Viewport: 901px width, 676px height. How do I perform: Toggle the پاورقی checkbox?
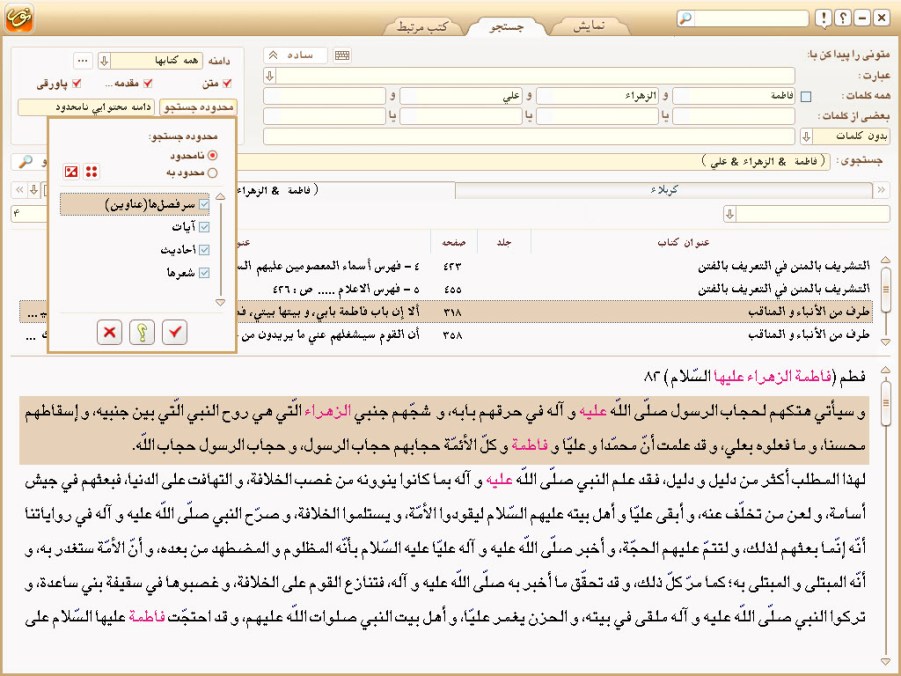click(76, 83)
